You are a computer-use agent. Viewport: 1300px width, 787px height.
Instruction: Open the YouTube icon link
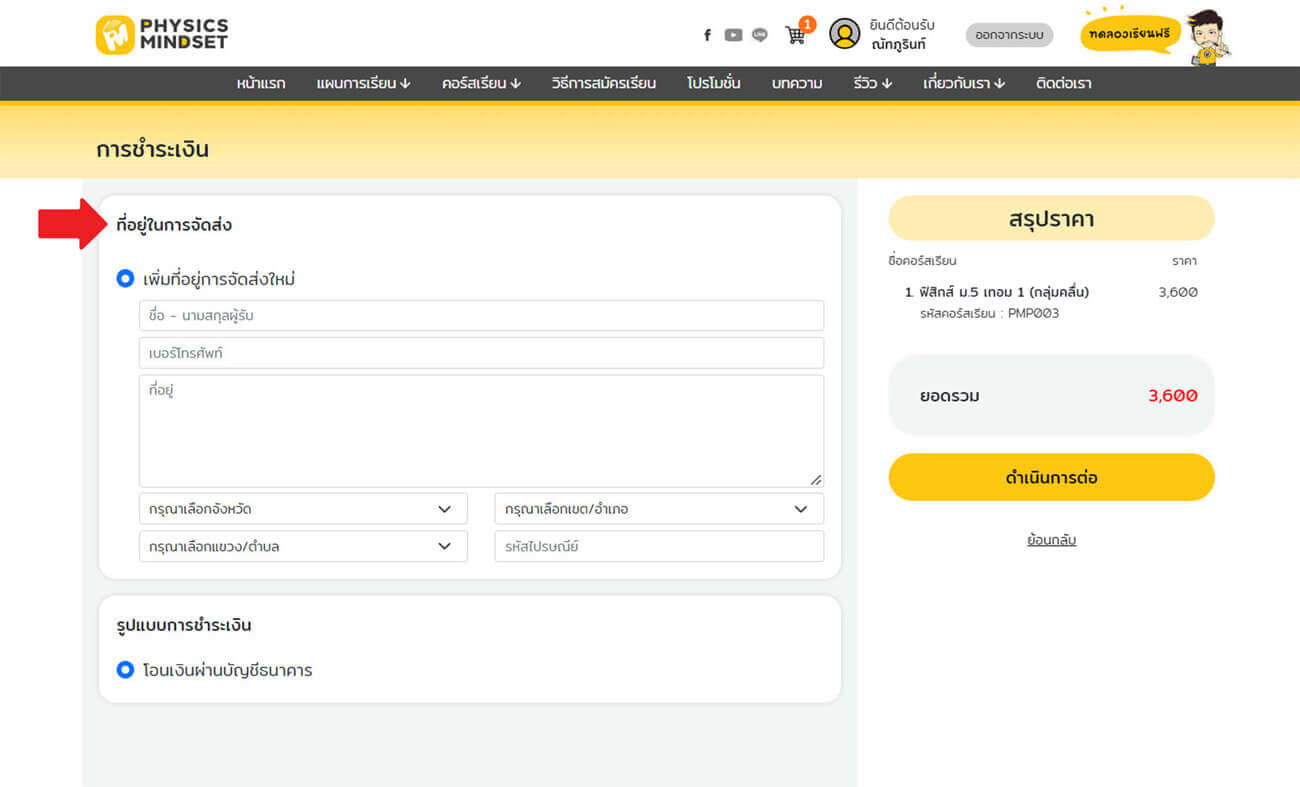pyautogui.click(x=733, y=35)
